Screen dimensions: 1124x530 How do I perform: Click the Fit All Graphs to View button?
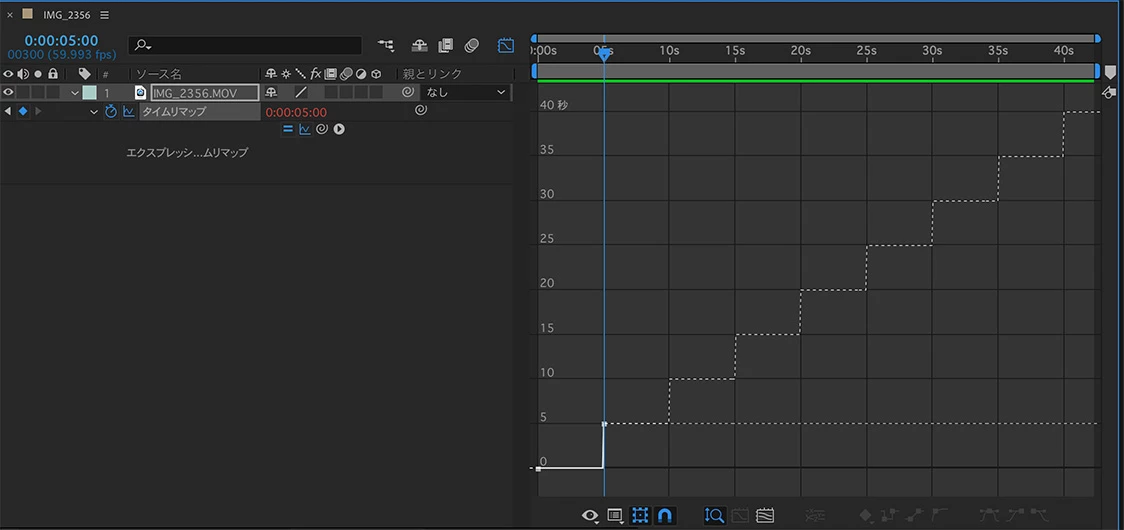point(765,515)
